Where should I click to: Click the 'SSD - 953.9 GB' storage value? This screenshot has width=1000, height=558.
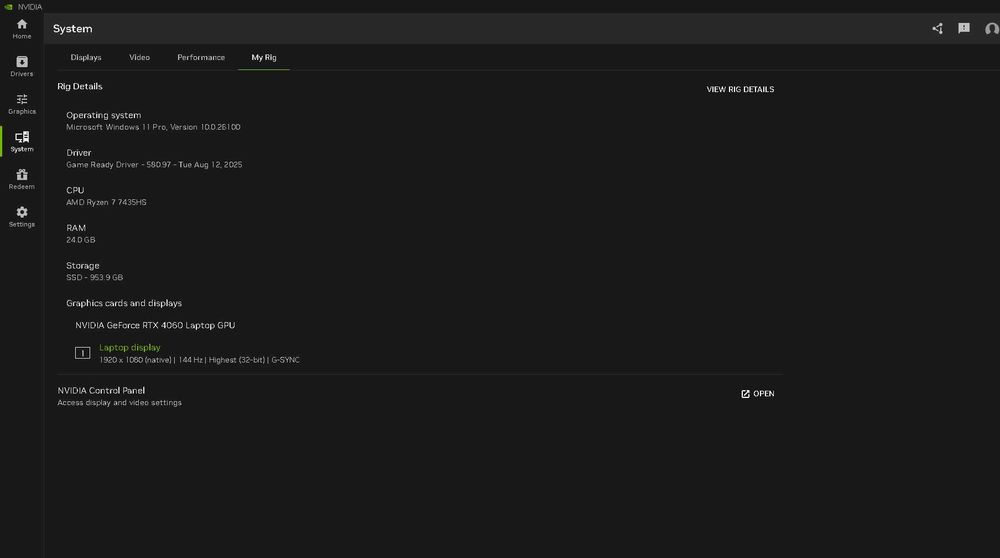tap(94, 277)
